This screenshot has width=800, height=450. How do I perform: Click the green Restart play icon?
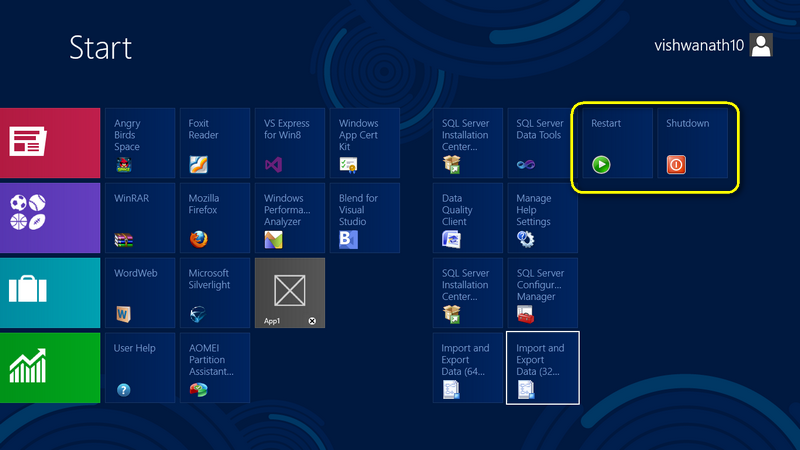tap(601, 164)
